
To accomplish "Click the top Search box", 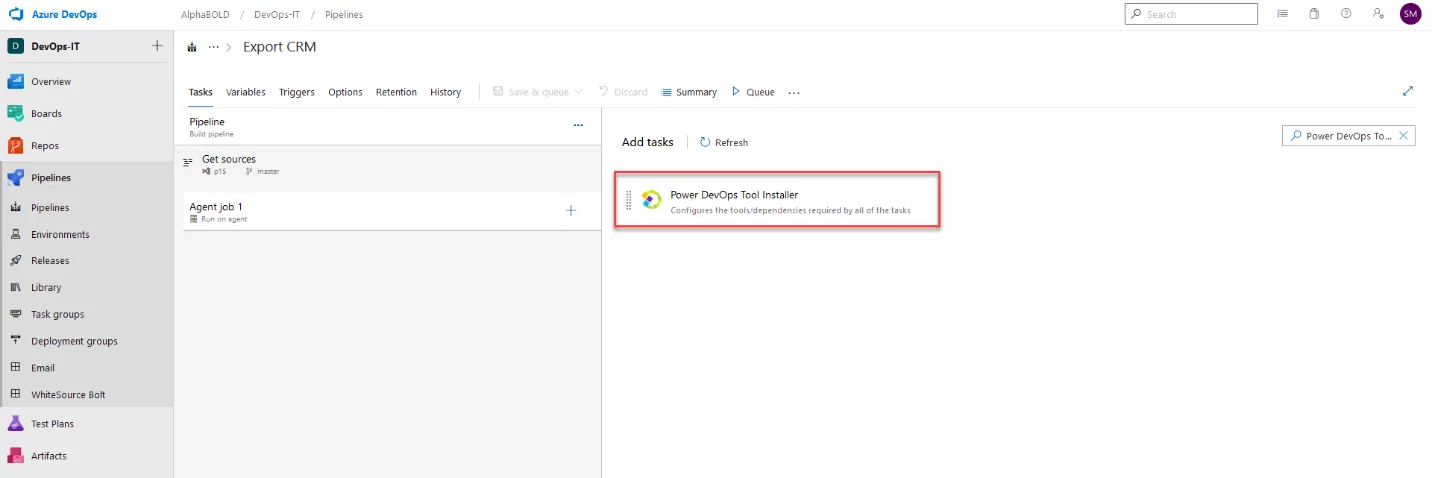I will pyautogui.click(x=1191, y=14).
